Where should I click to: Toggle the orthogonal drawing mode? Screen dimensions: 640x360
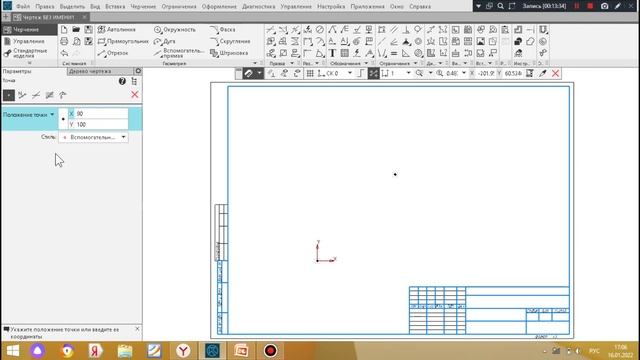coord(360,73)
